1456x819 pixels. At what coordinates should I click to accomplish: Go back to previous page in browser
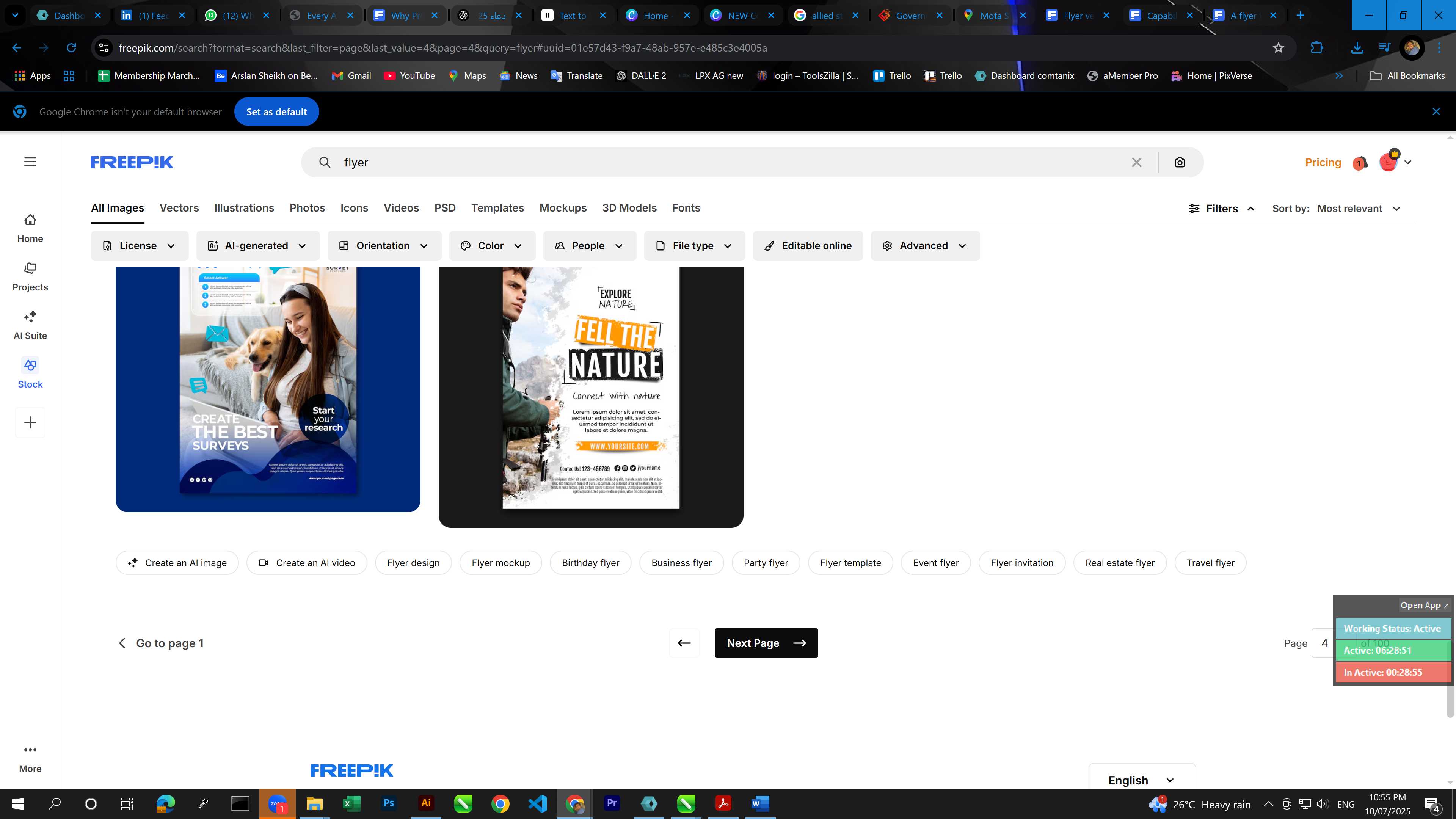17,48
